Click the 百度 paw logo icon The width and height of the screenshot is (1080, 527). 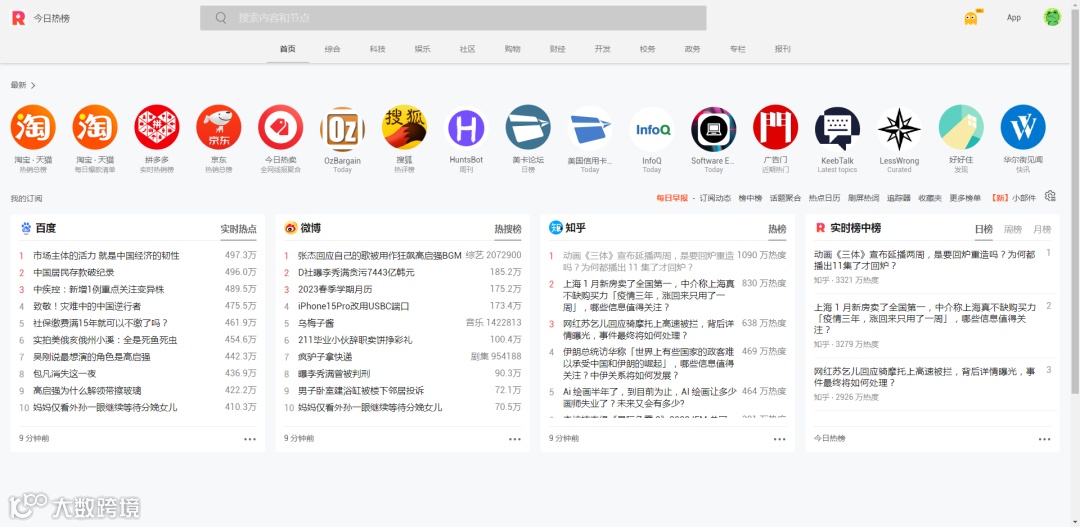coord(26,228)
